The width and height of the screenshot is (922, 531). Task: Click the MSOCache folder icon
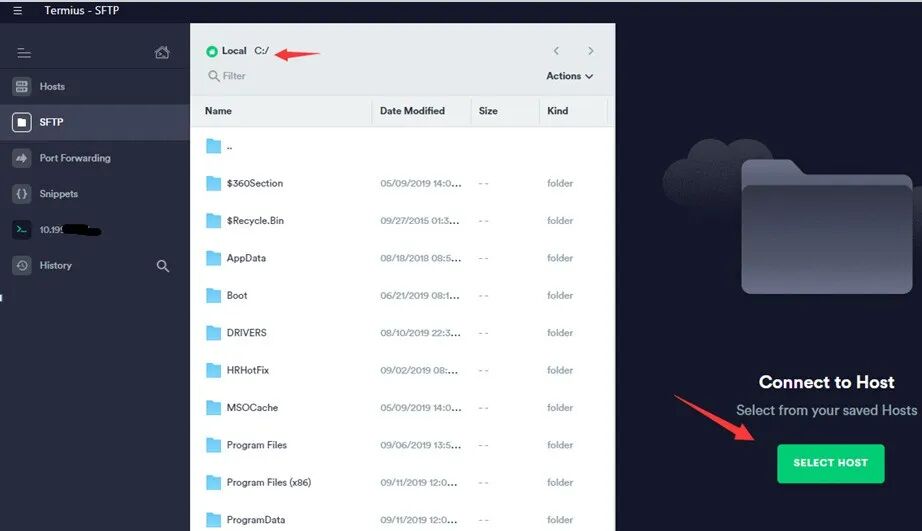[x=213, y=408]
